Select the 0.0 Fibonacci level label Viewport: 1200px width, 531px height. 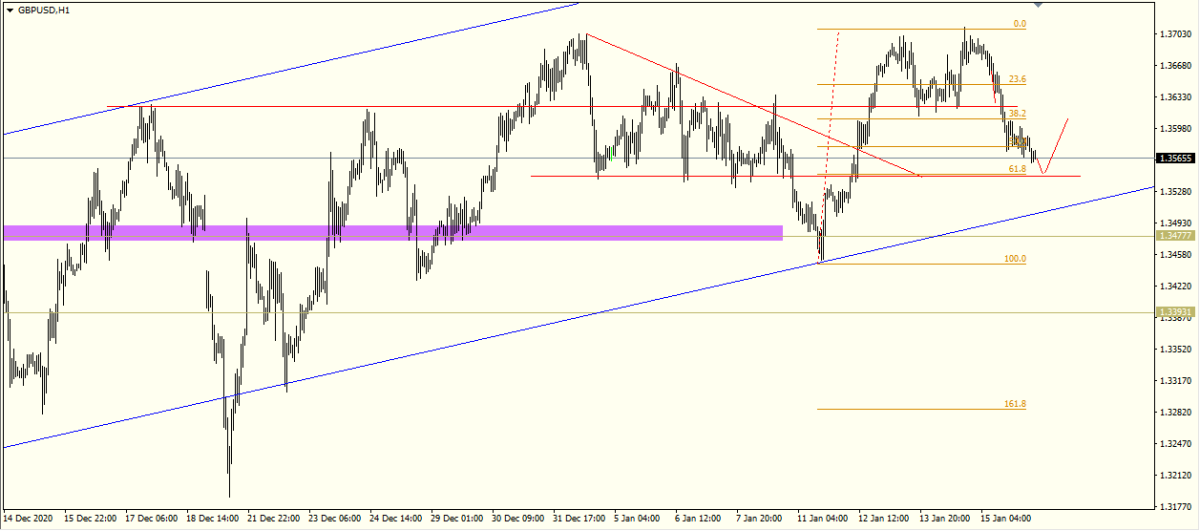(1020, 23)
